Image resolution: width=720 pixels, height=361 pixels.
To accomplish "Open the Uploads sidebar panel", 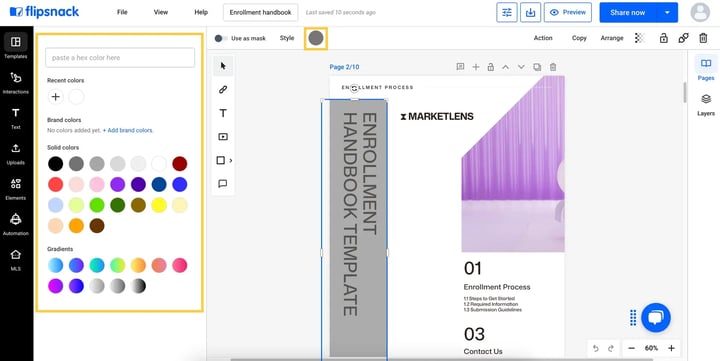I will pos(16,153).
